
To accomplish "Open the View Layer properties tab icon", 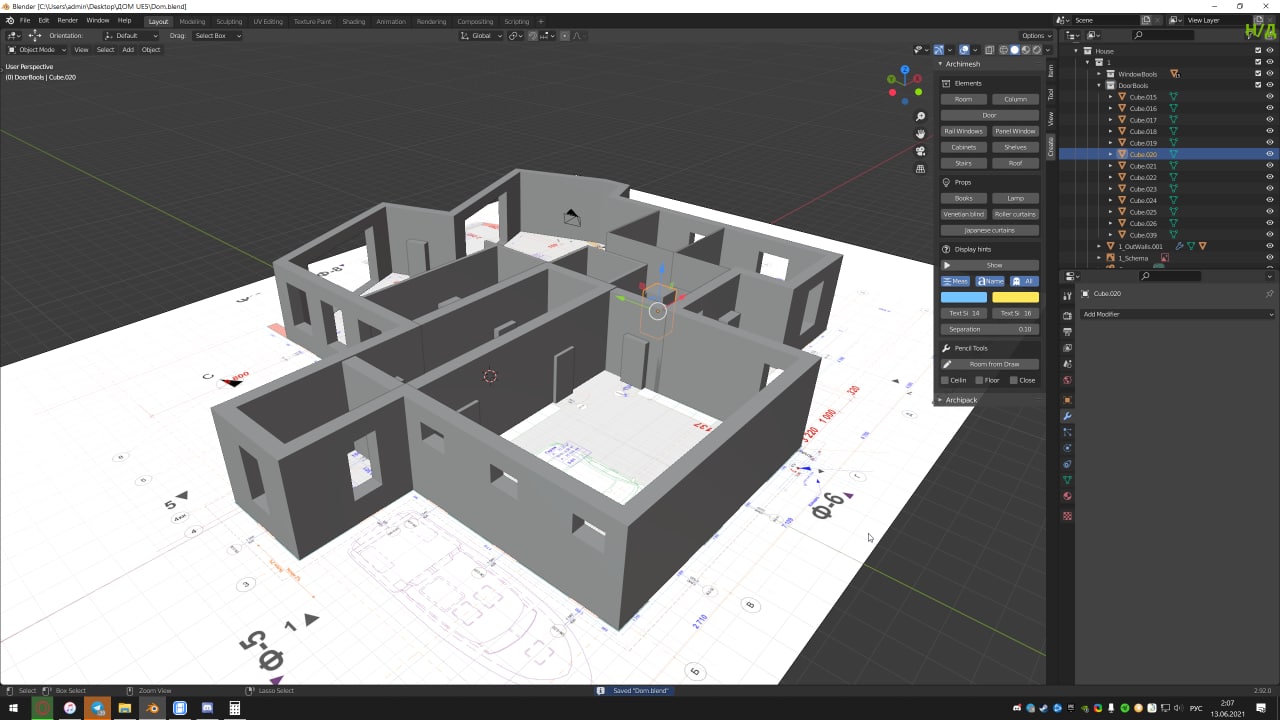I will [1067, 348].
